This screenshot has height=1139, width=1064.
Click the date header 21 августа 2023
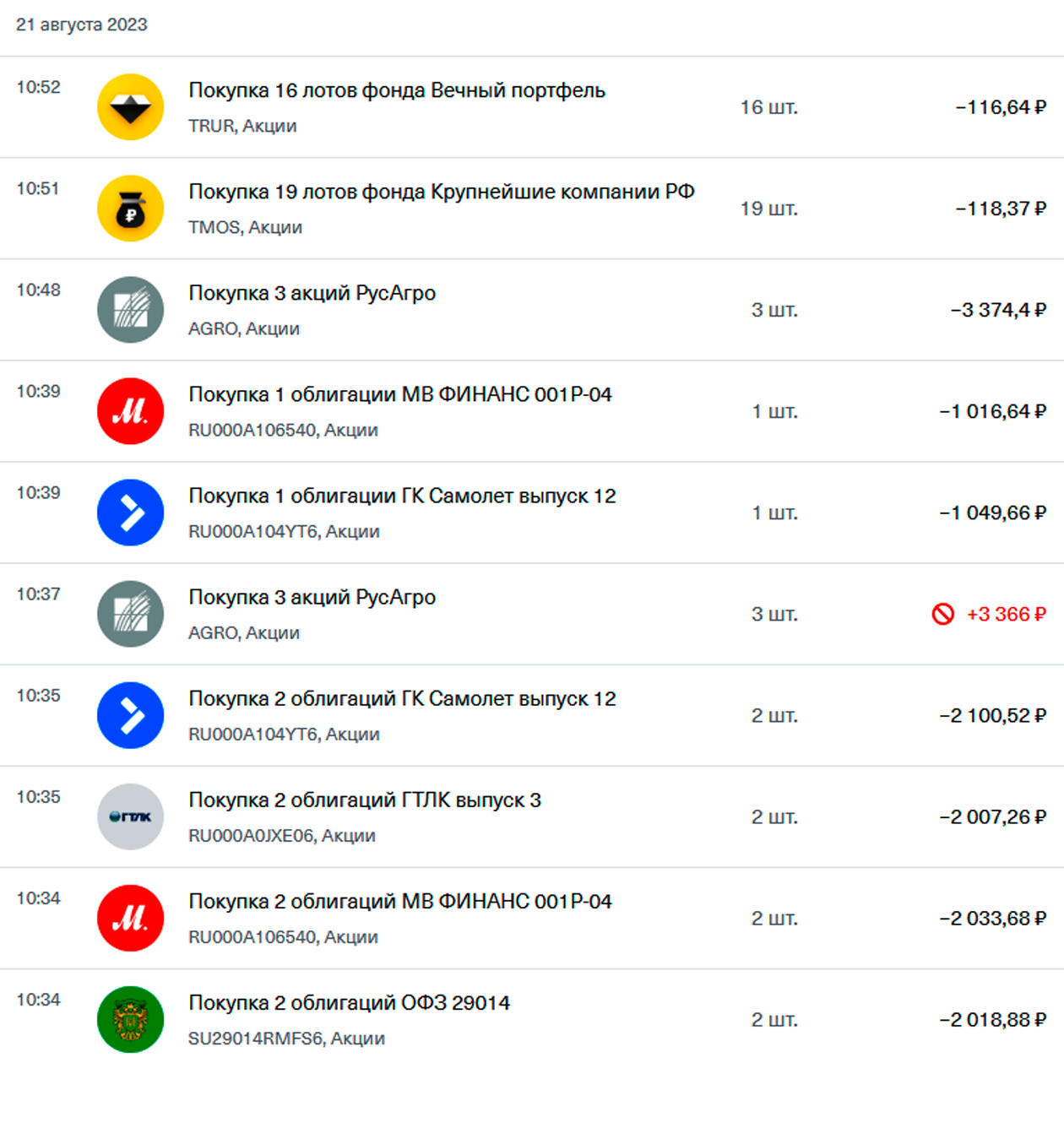[82, 24]
